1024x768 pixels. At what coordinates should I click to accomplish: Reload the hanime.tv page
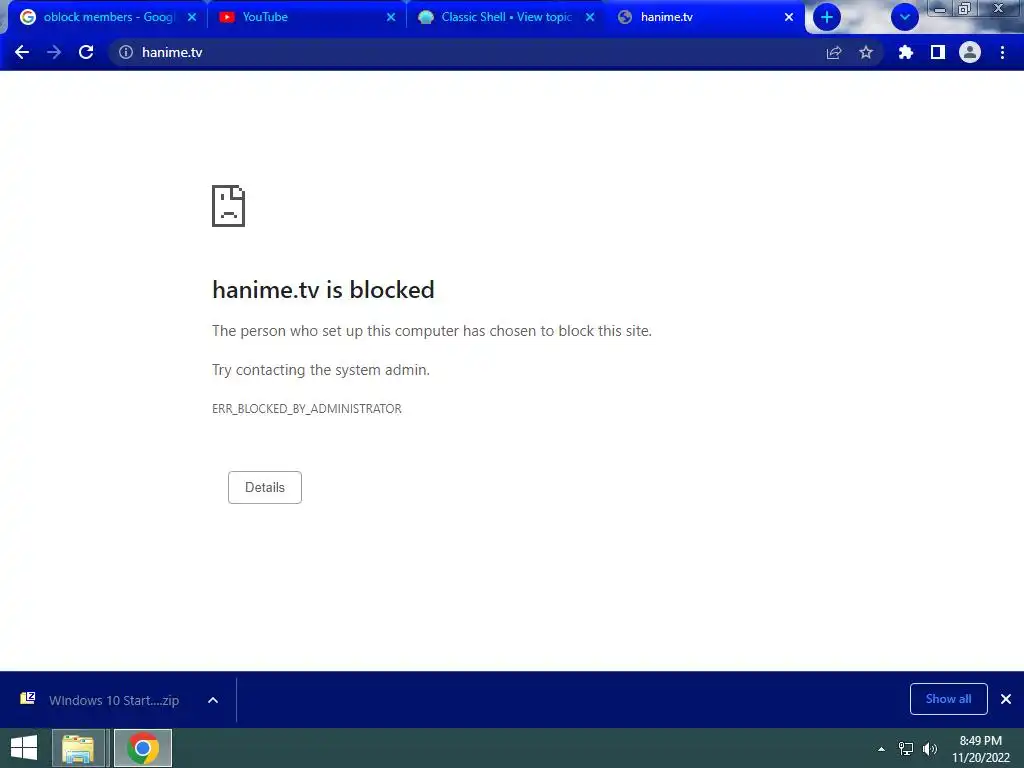[86, 52]
